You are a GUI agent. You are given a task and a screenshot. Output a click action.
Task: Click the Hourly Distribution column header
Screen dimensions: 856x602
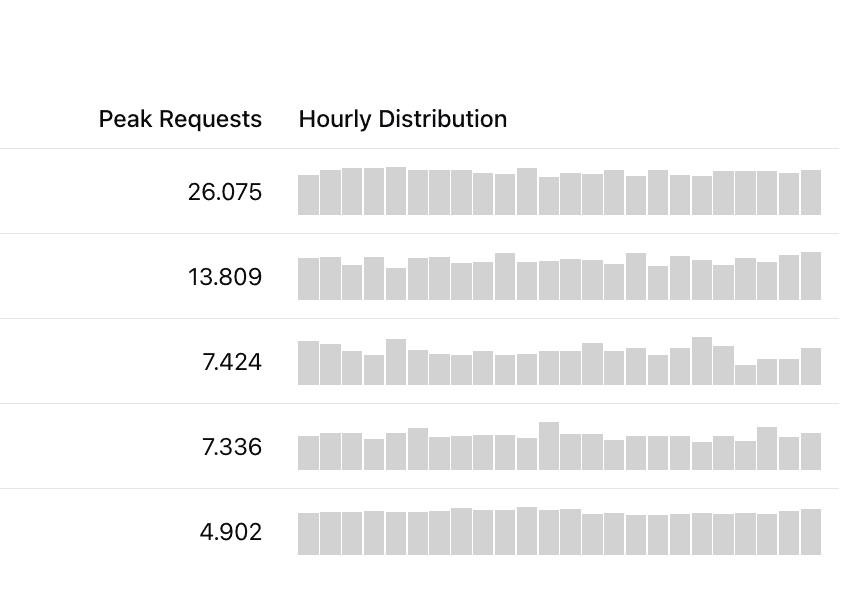click(x=403, y=119)
